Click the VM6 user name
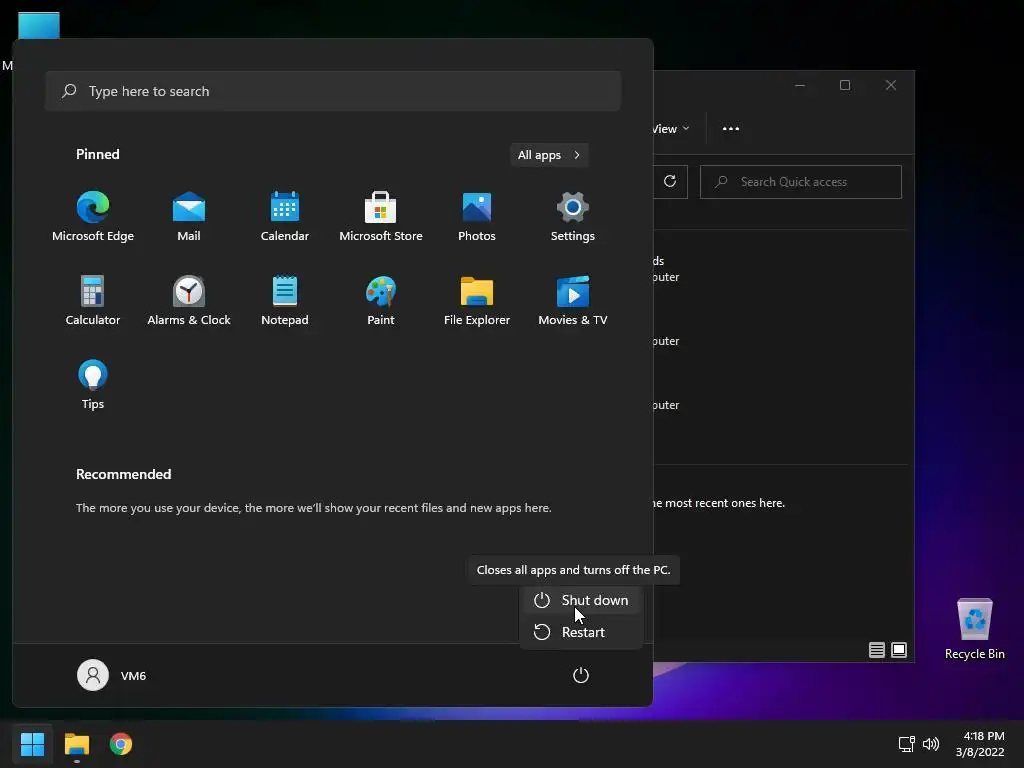 pos(133,676)
